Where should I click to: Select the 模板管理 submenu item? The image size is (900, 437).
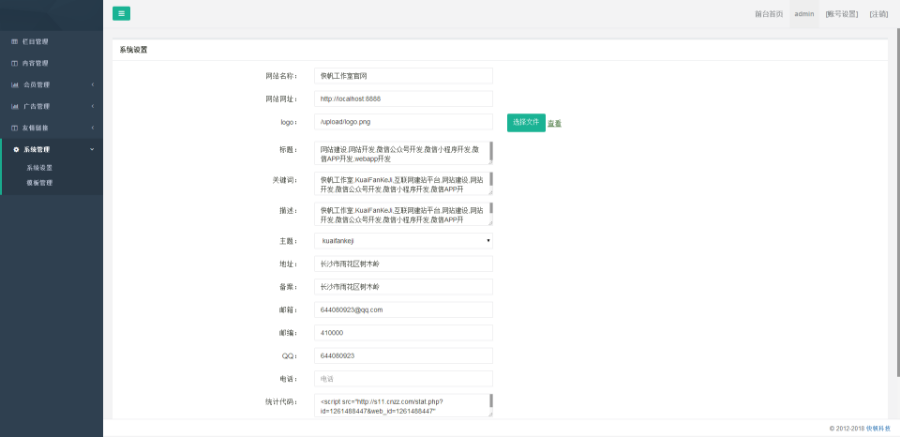(40, 183)
